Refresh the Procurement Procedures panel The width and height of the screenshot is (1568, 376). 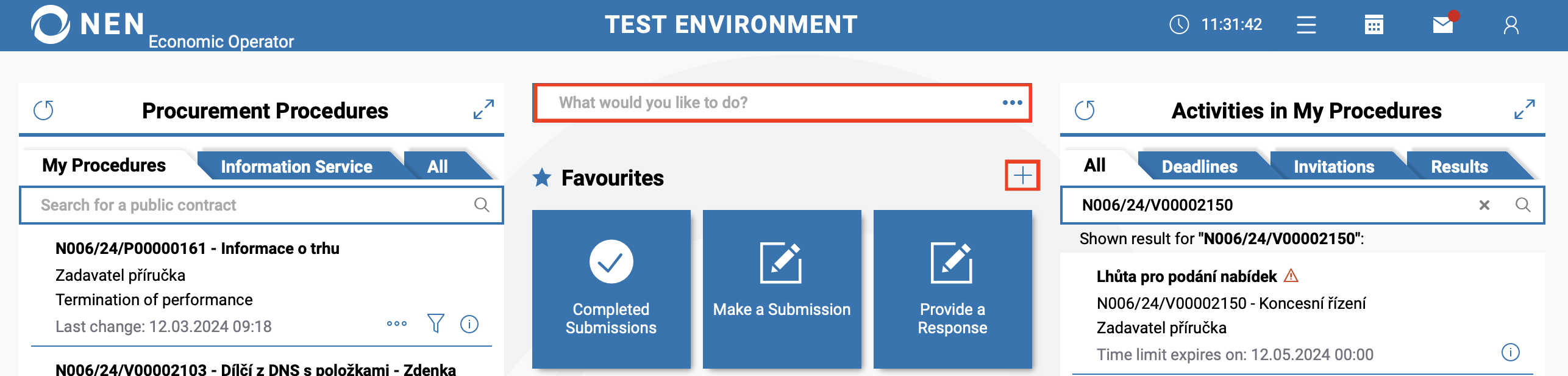tap(43, 110)
